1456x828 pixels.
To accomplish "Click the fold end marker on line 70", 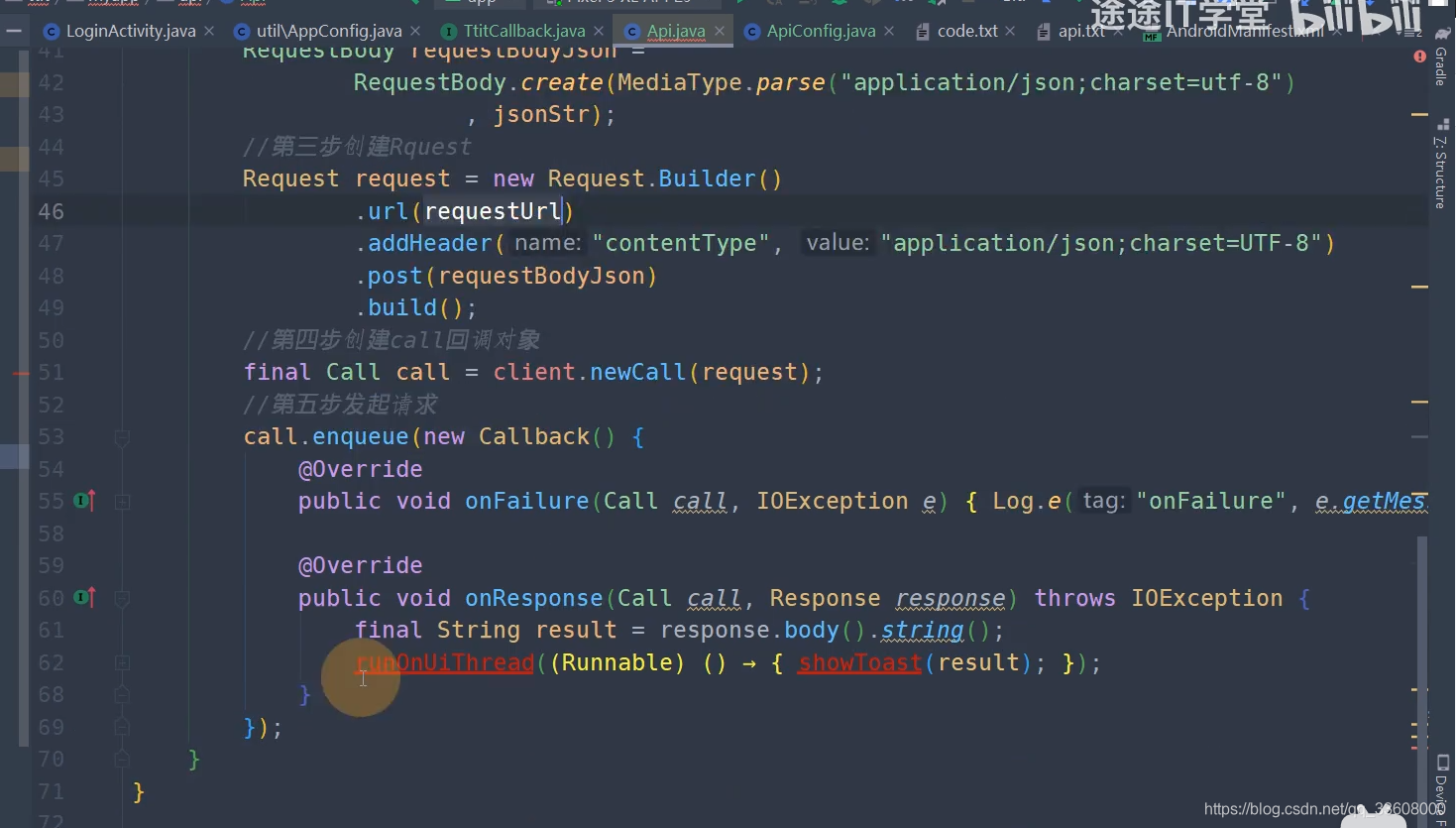I will (x=122, y=759).
